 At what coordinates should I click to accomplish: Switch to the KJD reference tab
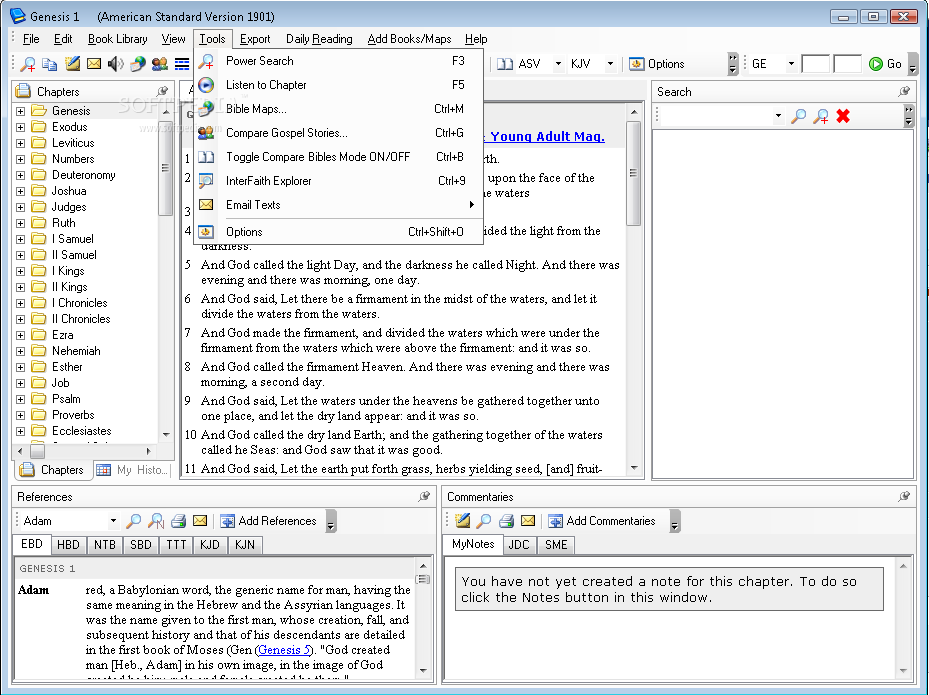pyautogui.click(x=210, y=545)
